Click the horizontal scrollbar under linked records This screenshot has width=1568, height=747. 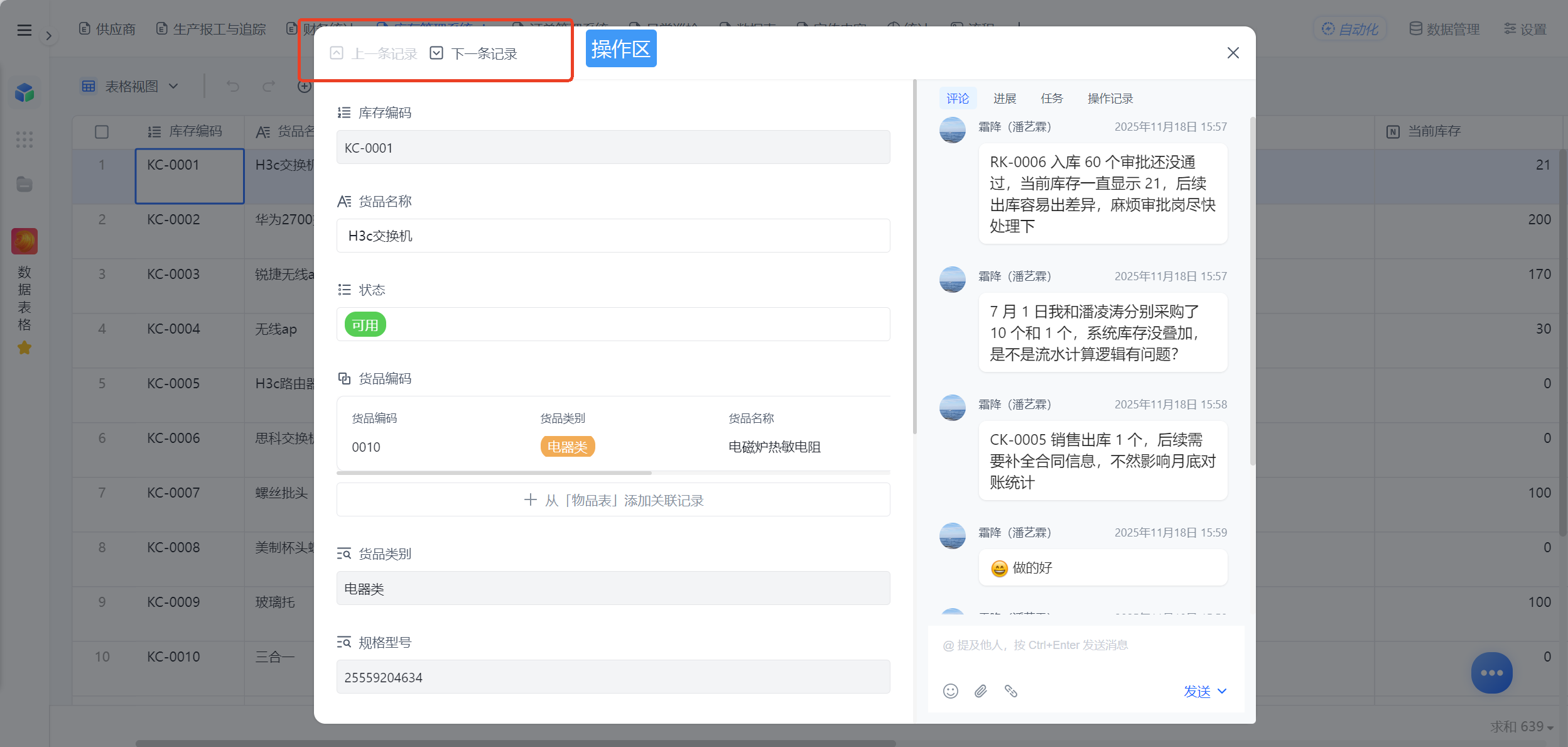[x=494, y=473]
